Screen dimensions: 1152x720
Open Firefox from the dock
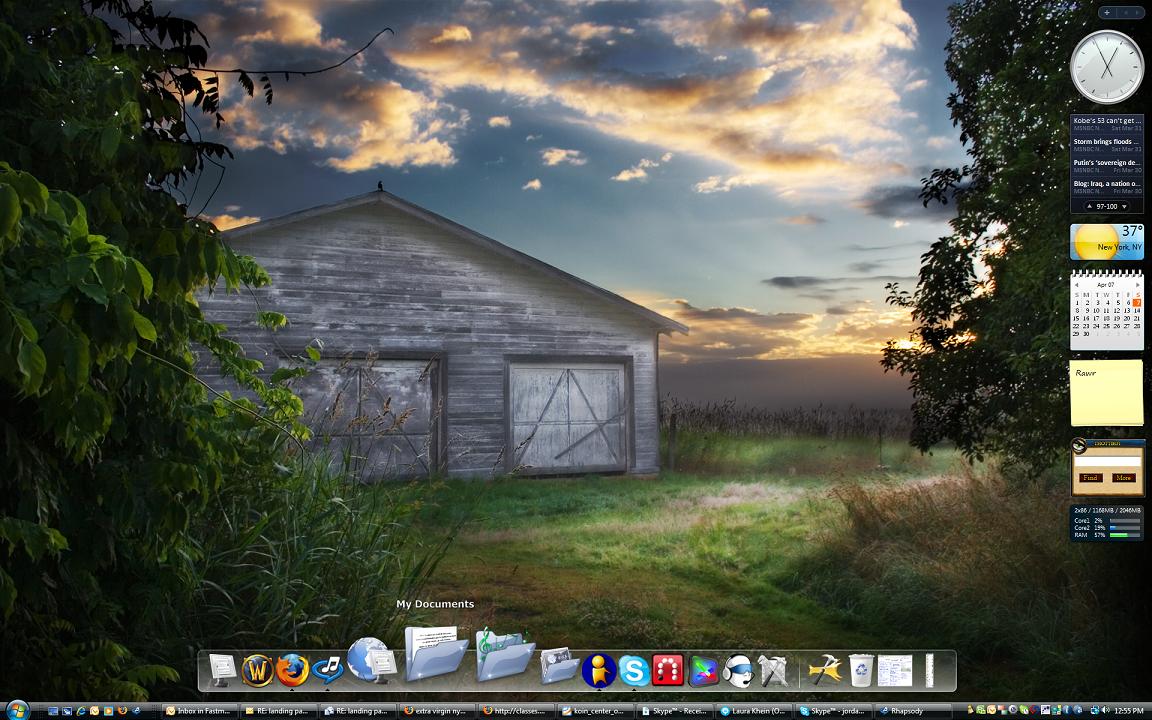click(x=293, y=668)
